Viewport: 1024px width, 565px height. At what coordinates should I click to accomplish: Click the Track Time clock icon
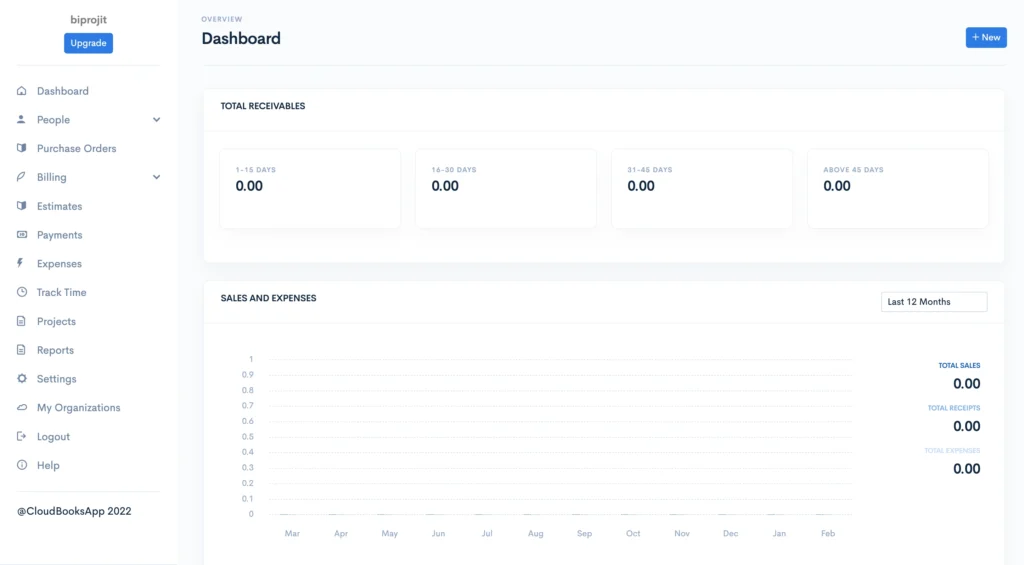pos(22,292)
